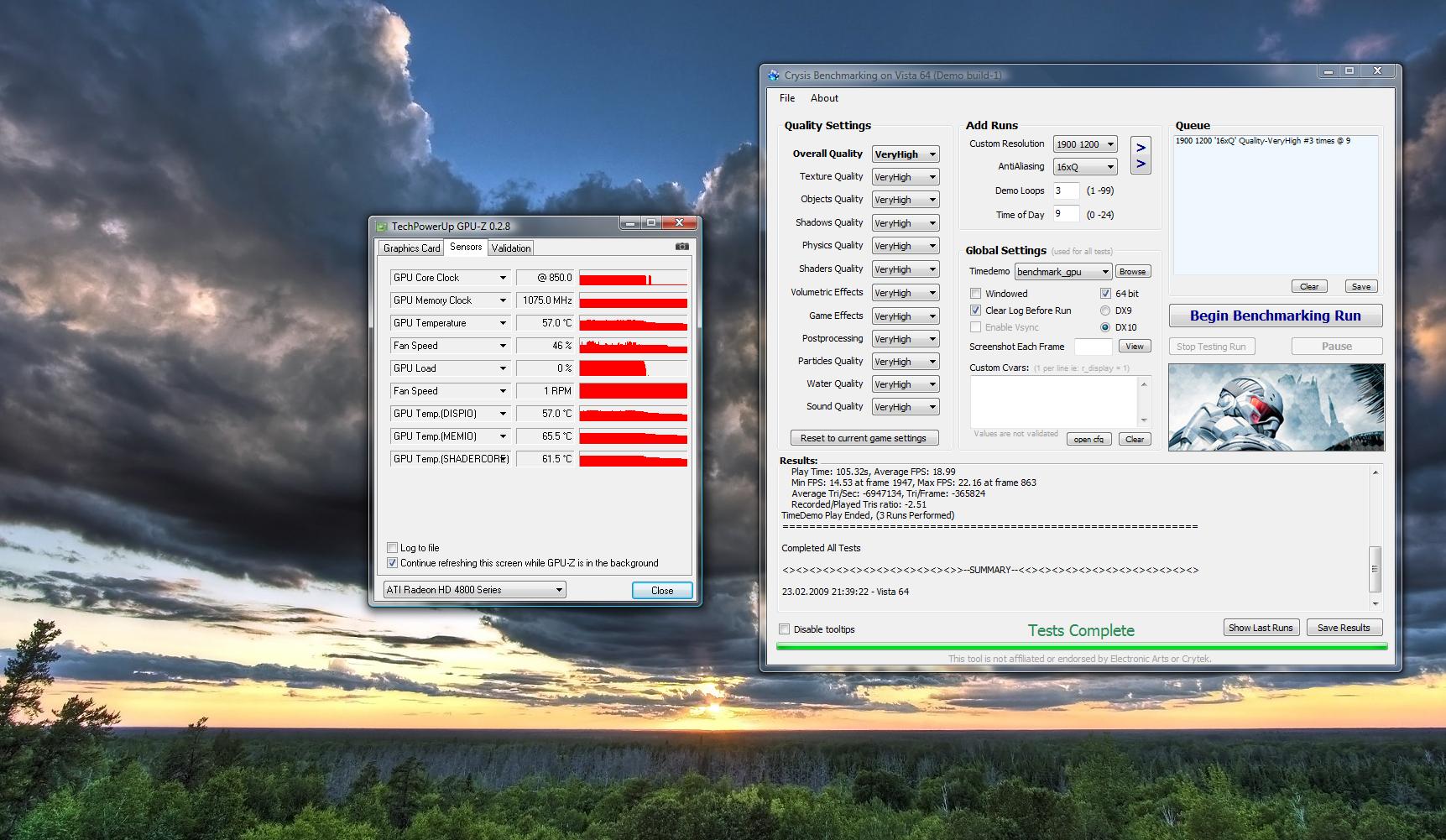This screenshot has width=1446, height=840.
Task: Open the GPU Temp.(MEMIO) sensor dropdown
Action: tap(451, 436)
